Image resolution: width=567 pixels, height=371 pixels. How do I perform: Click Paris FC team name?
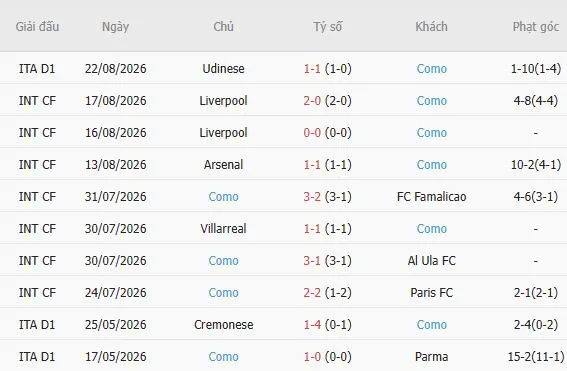(x=431, y=293)
